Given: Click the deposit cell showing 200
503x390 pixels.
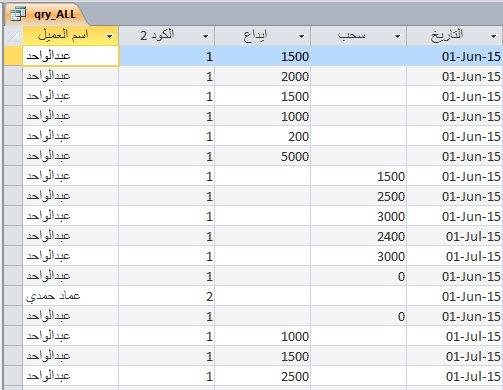Looking at the screenshot, I should (x=263, y=136).
